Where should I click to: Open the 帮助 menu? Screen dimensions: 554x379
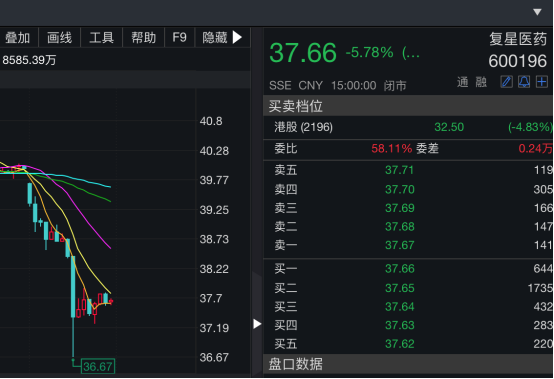click(x=143, y=37)
